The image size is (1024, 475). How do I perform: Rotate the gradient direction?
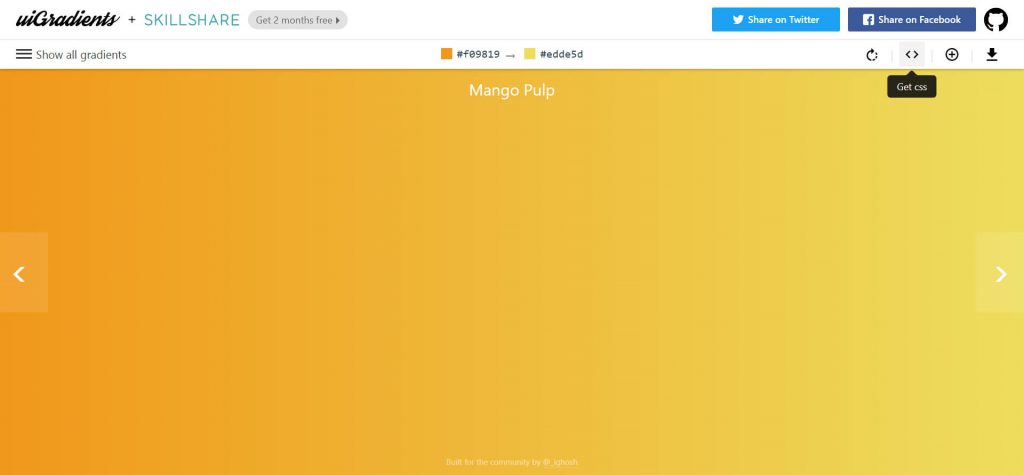[x=872, y=55]
